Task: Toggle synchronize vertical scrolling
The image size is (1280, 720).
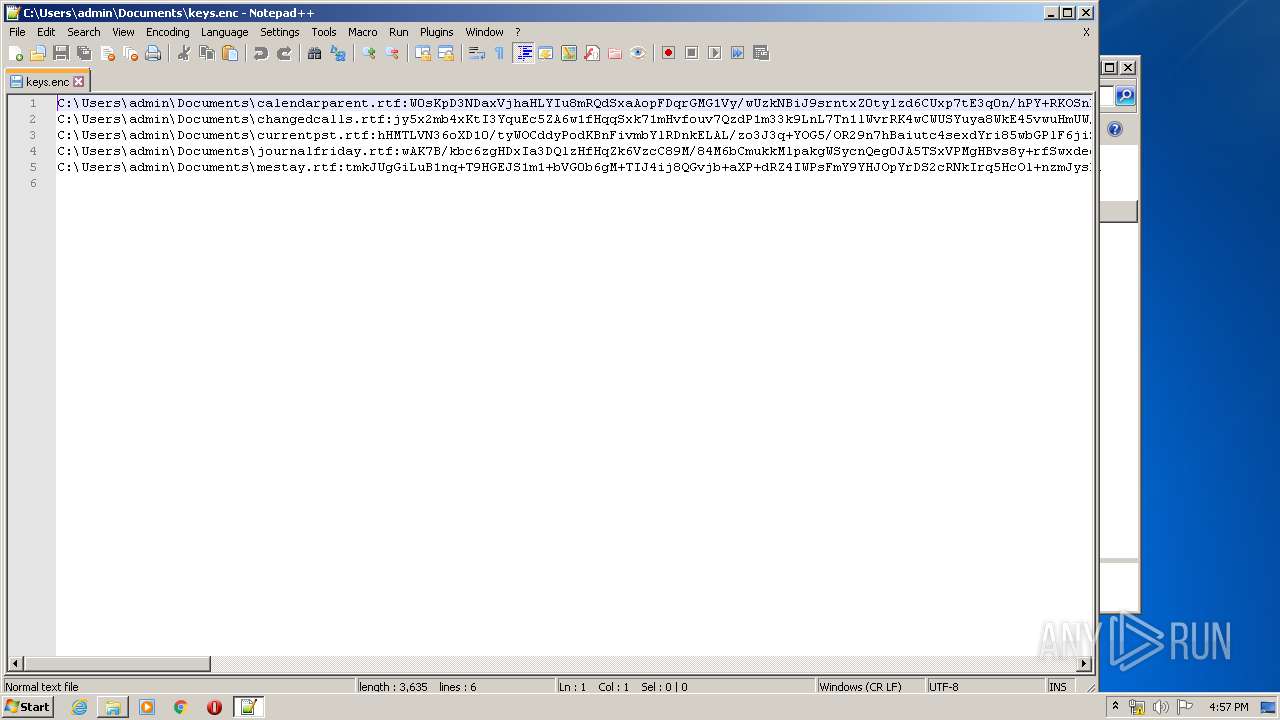Action: pos(423,53)
